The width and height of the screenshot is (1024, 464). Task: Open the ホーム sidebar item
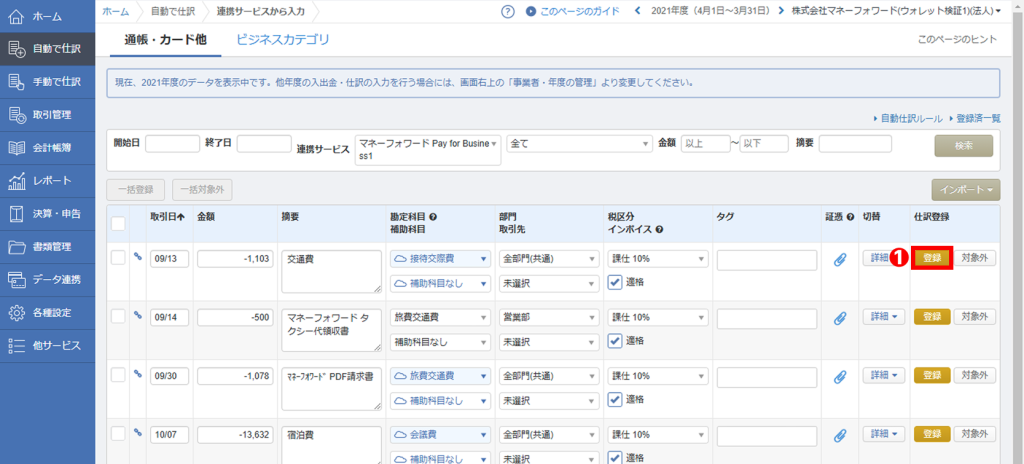[x=48, y=16]
